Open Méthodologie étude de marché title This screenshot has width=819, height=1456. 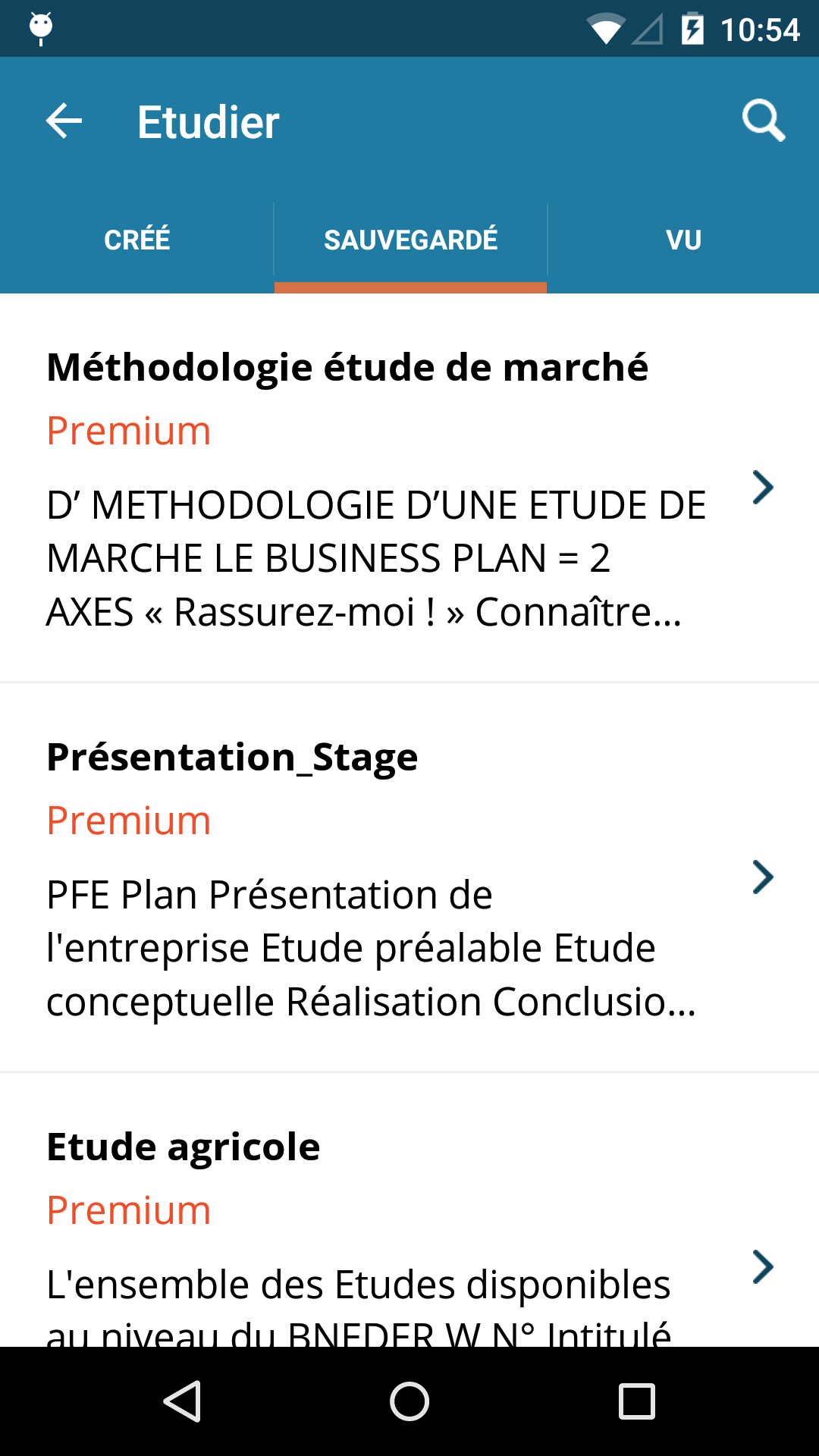click(347, 367)
